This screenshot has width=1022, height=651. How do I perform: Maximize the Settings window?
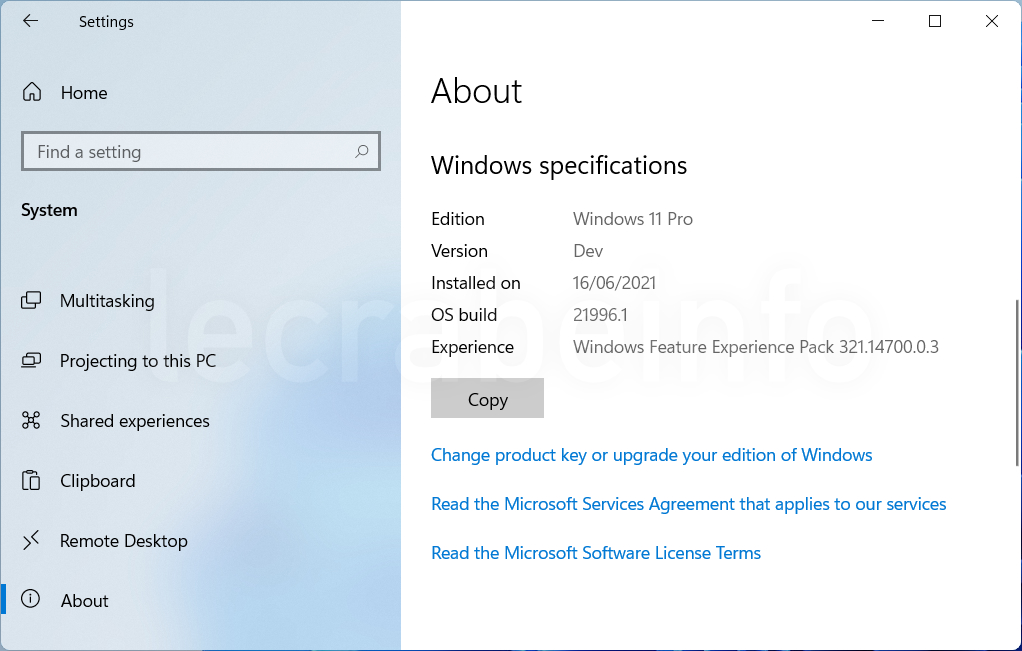[935, 21]
